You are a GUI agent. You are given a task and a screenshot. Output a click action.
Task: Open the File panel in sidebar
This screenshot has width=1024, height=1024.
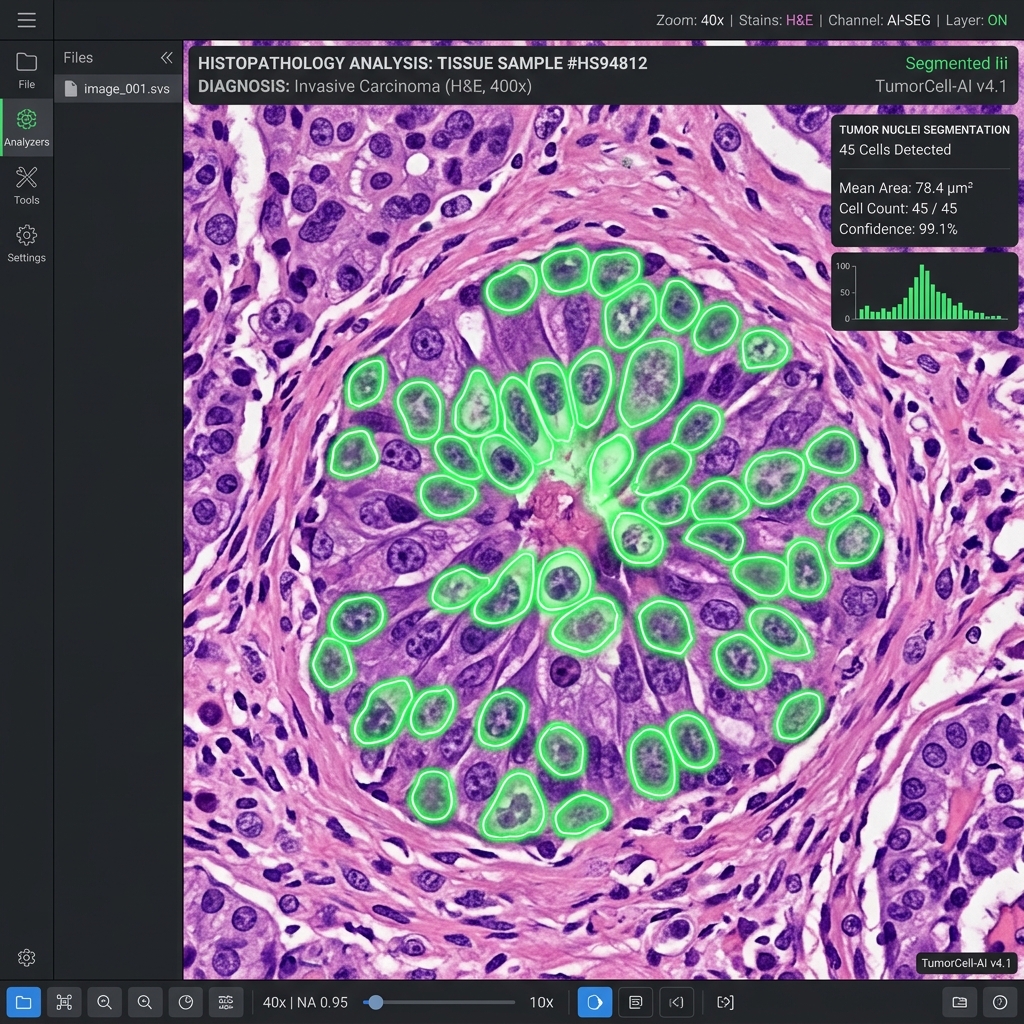tap(26, 71)
